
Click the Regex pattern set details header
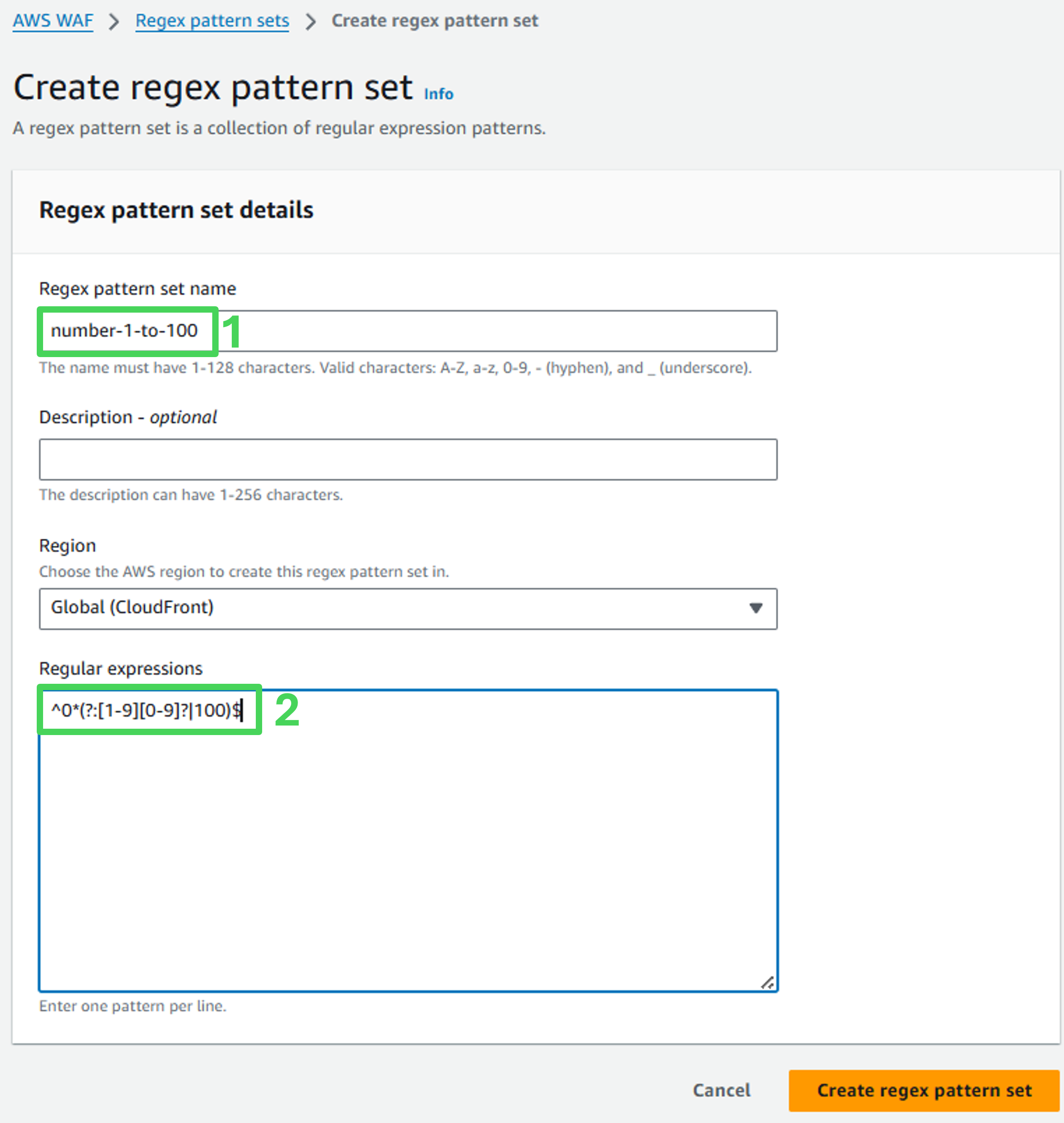pyautogui.click(x=176, y=211)
